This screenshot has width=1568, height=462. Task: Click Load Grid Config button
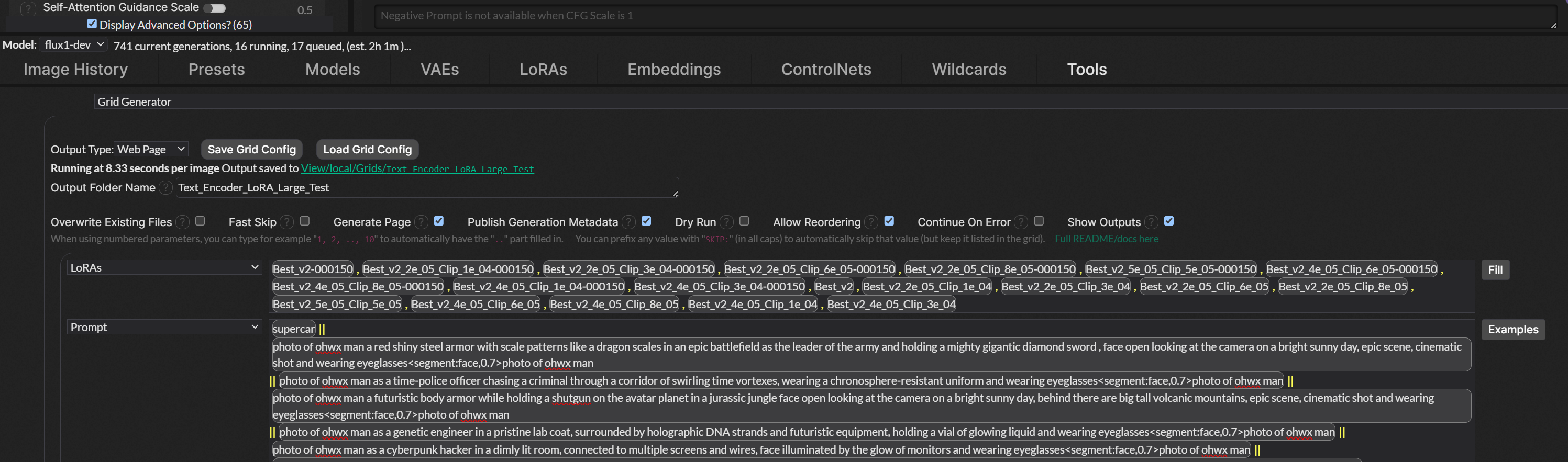tap(367, 150)
